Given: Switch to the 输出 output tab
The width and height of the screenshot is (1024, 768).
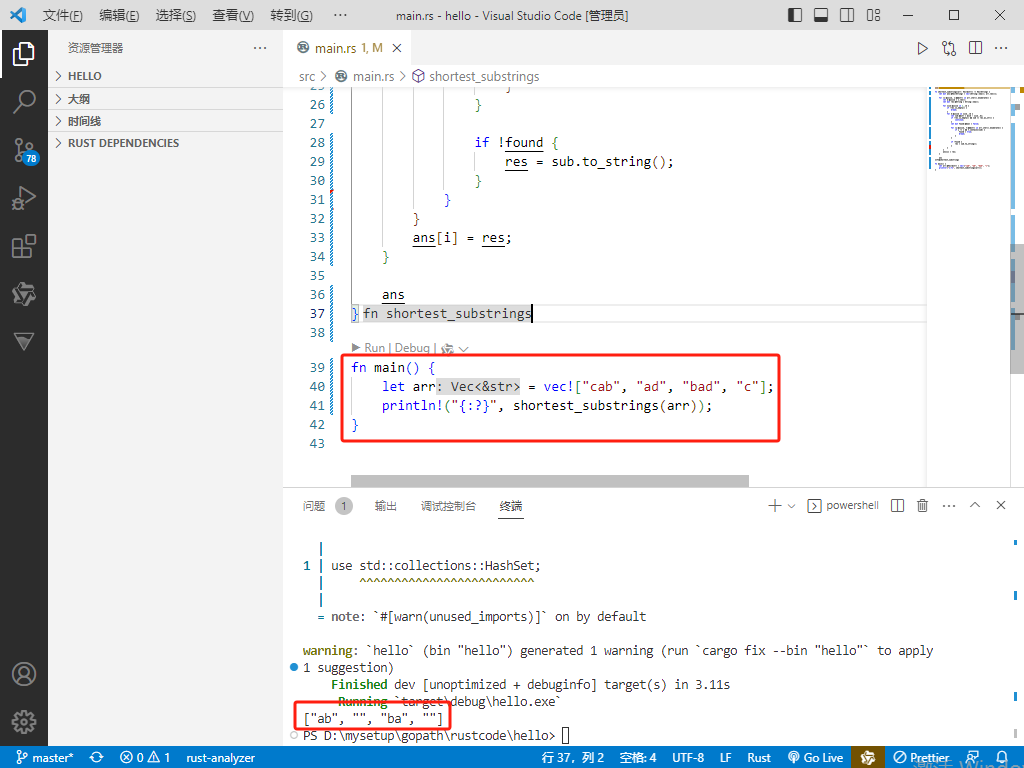Looking at the screenshot, I should (x=385, y=506).
